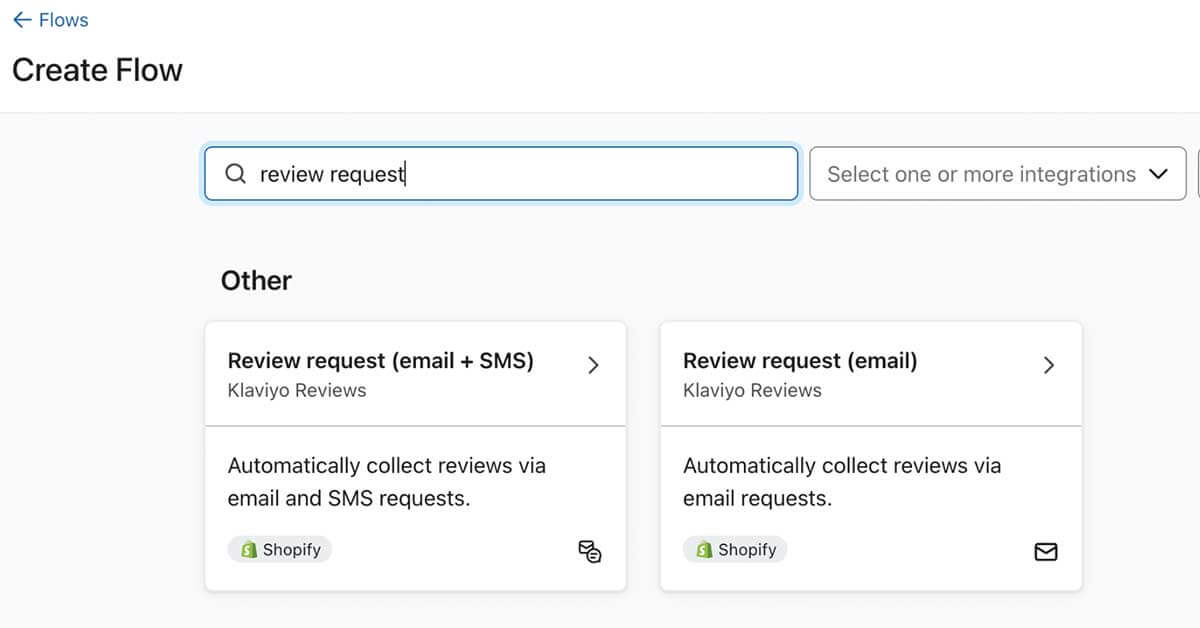Click the Shopify badge on the email + SMS card
Viewport: 1200px width, 628px height.
[280, 549]
